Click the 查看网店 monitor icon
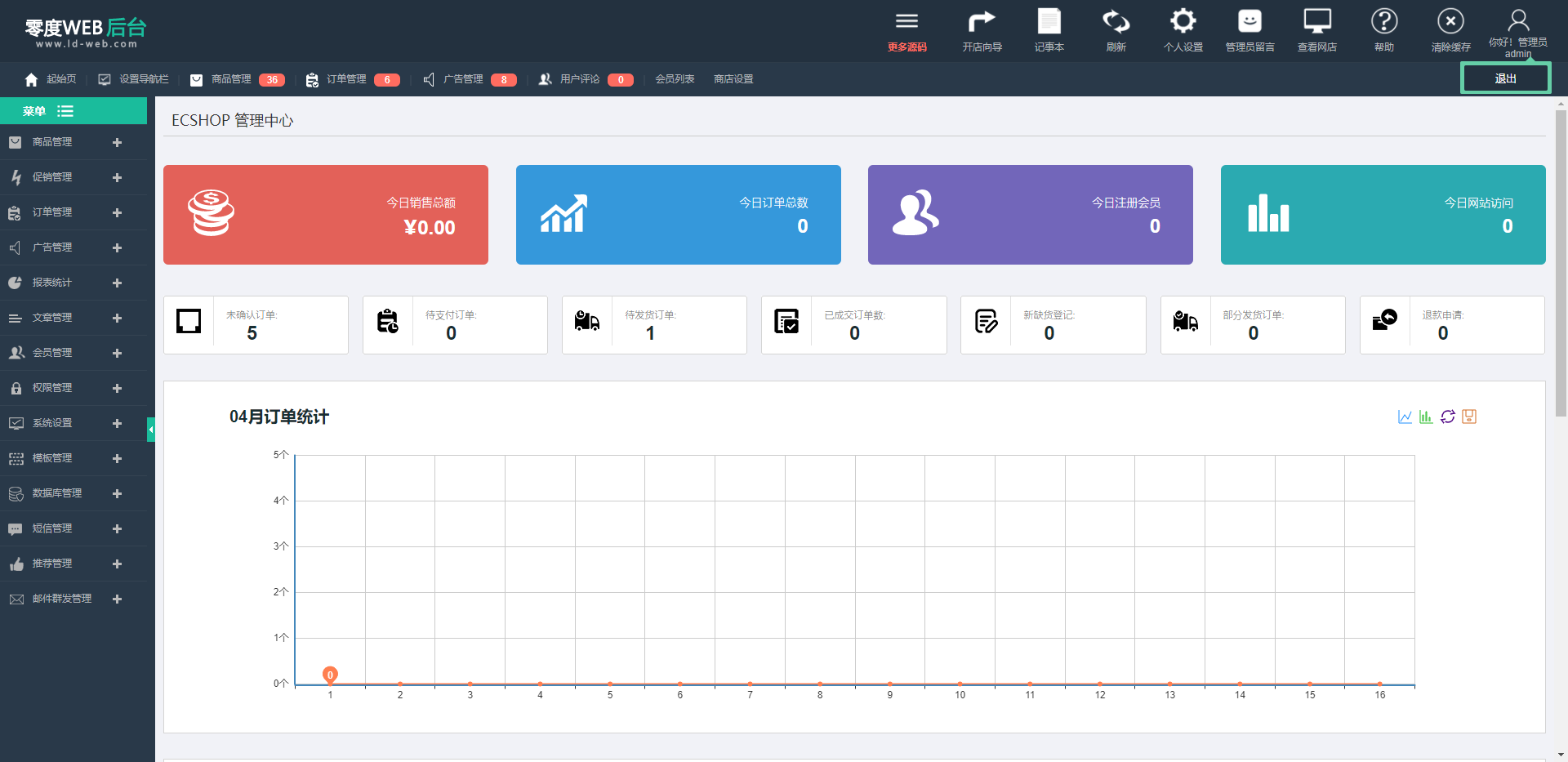Screen dimensions: 1568x762 click(x=1316, y=21)
